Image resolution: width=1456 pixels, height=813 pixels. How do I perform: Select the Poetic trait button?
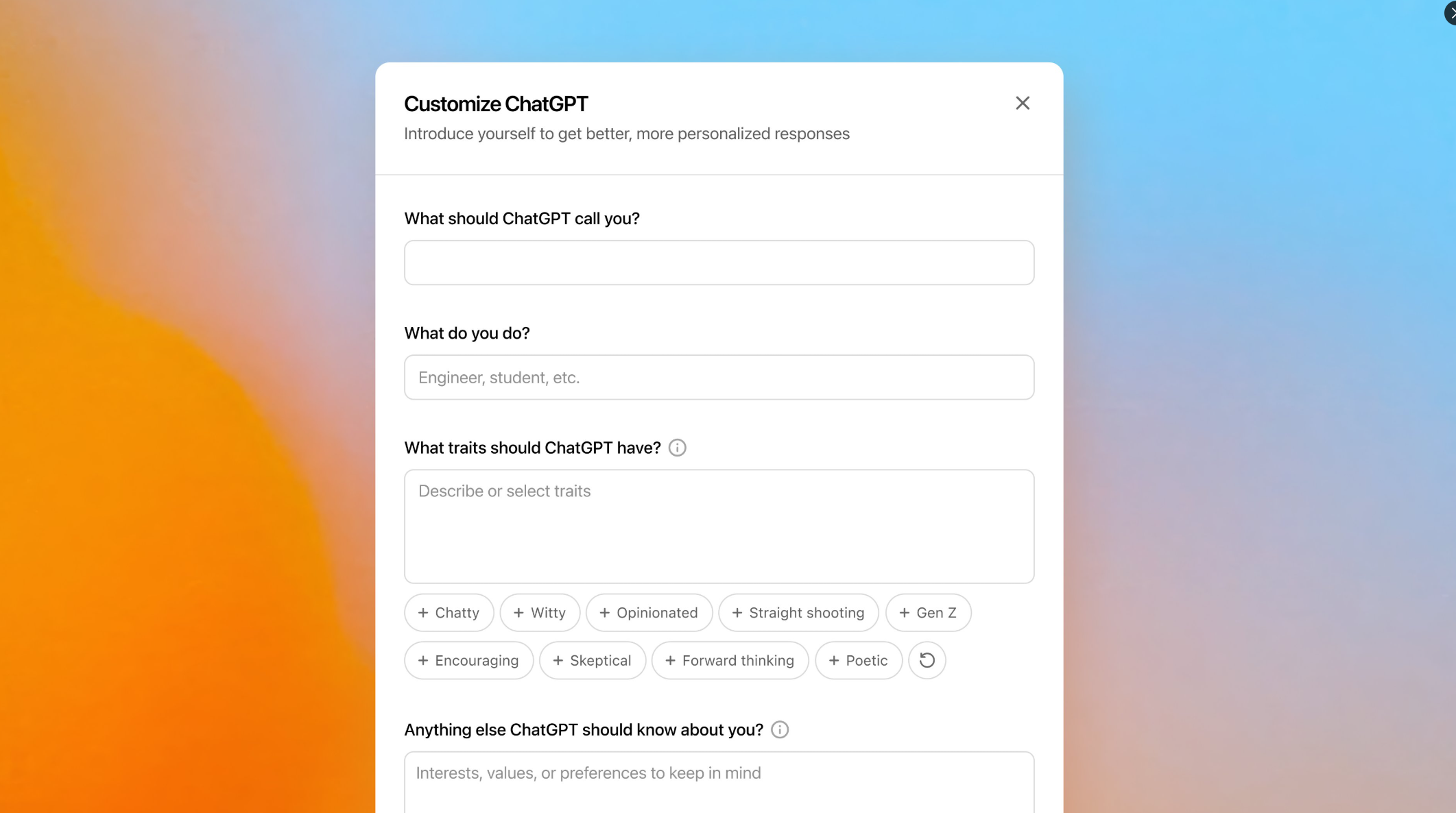857,660
